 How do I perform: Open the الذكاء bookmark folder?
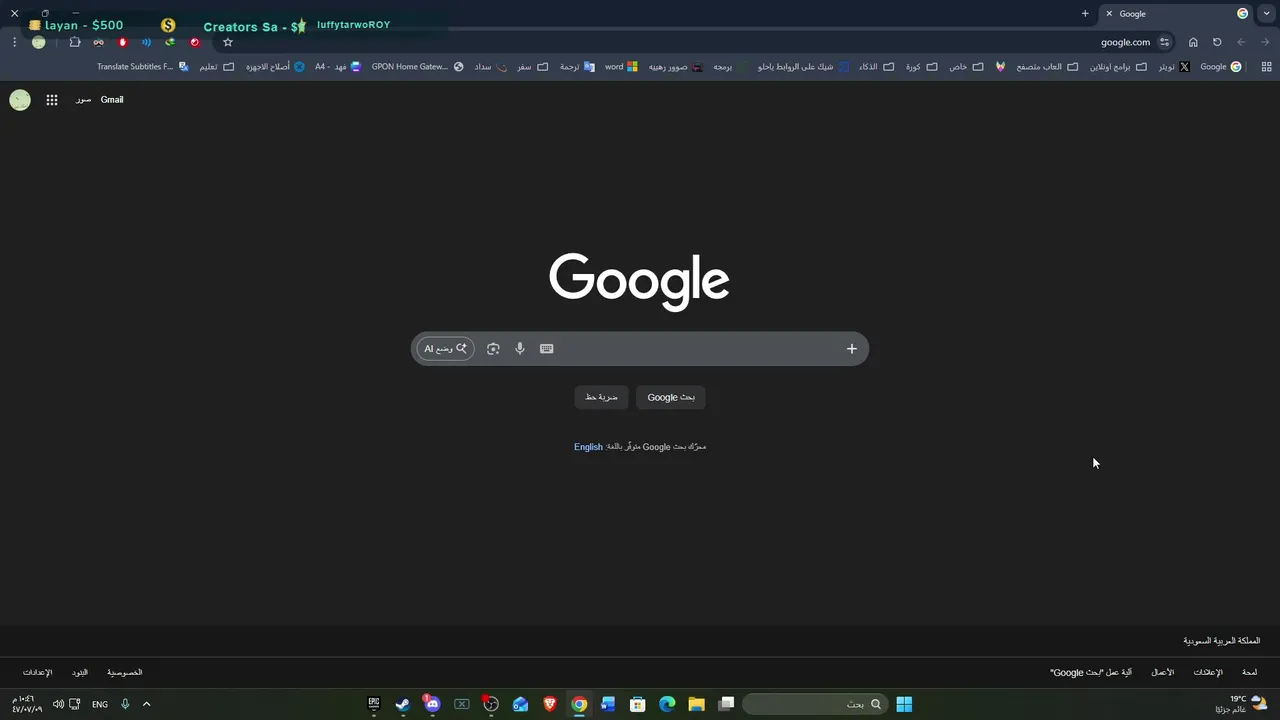[x=877, y=67]
